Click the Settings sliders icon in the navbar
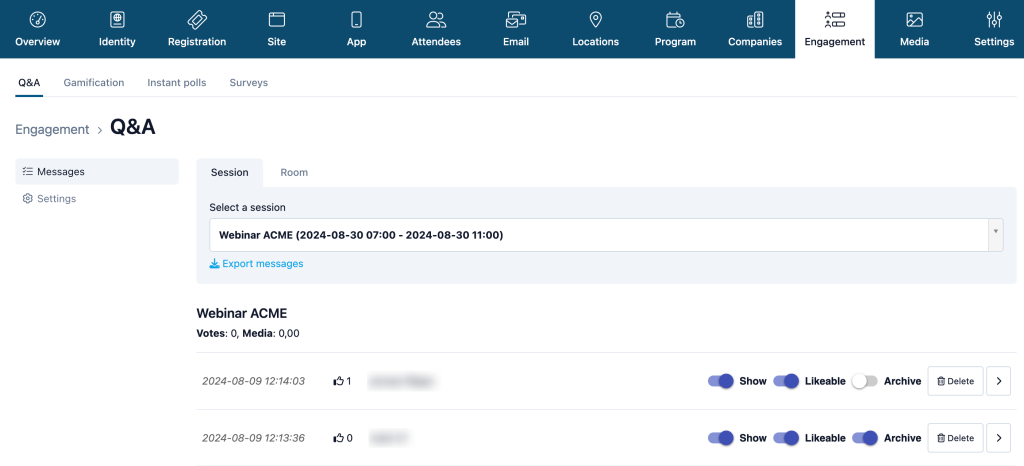Image resolution: width=1024 pixels, height=466 pixels. point(994,20)
